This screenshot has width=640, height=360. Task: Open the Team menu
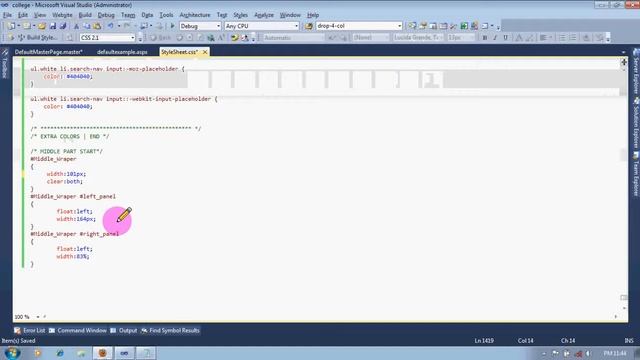pyautogui.click(x=128, y=15)
